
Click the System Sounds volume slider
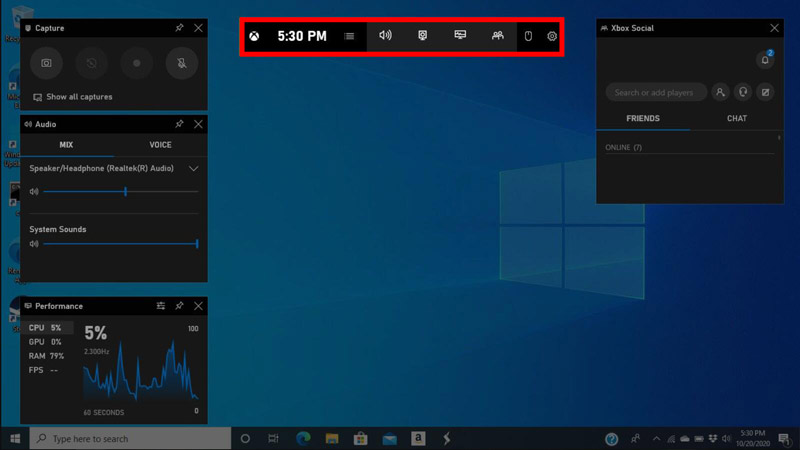[118, 244]
